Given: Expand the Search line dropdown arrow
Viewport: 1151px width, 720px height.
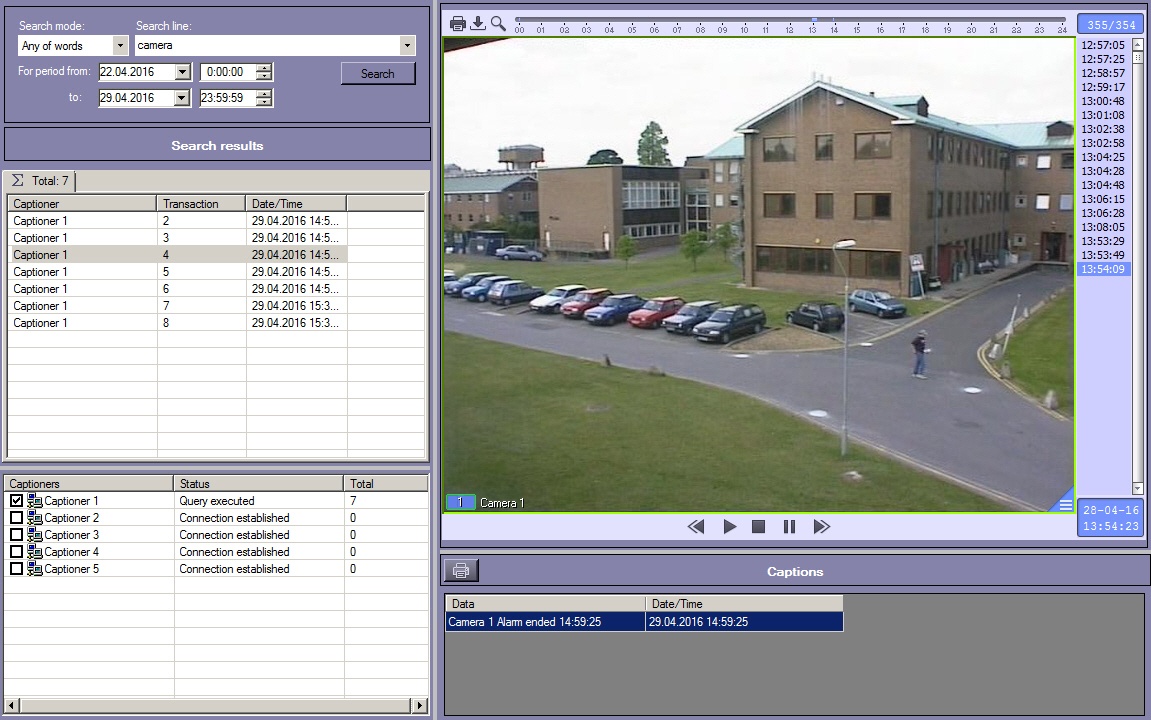Looking at the screenshot, I should click(407, 46).
